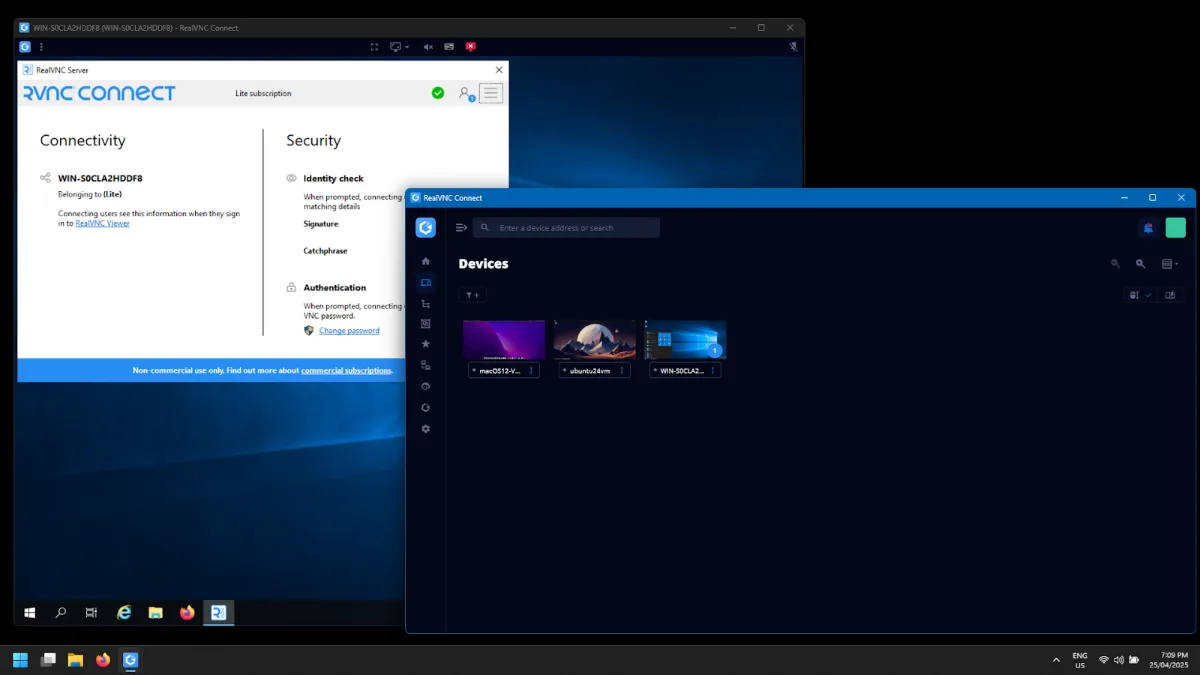Click the macOS12-V... device label

(x=500, y=371)
